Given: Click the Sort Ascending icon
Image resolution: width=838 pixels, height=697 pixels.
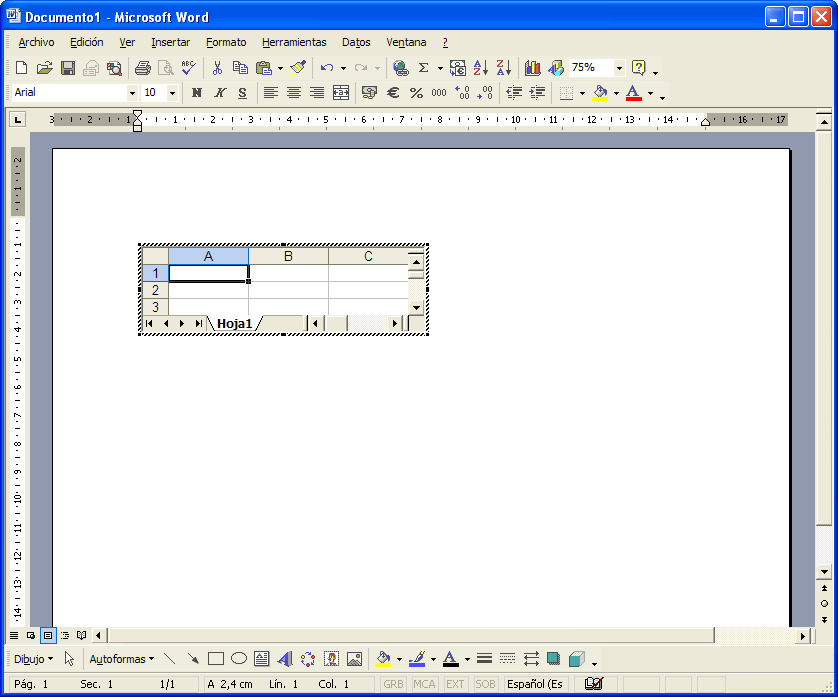Looking at the screenshot, I should pos(478,68).
